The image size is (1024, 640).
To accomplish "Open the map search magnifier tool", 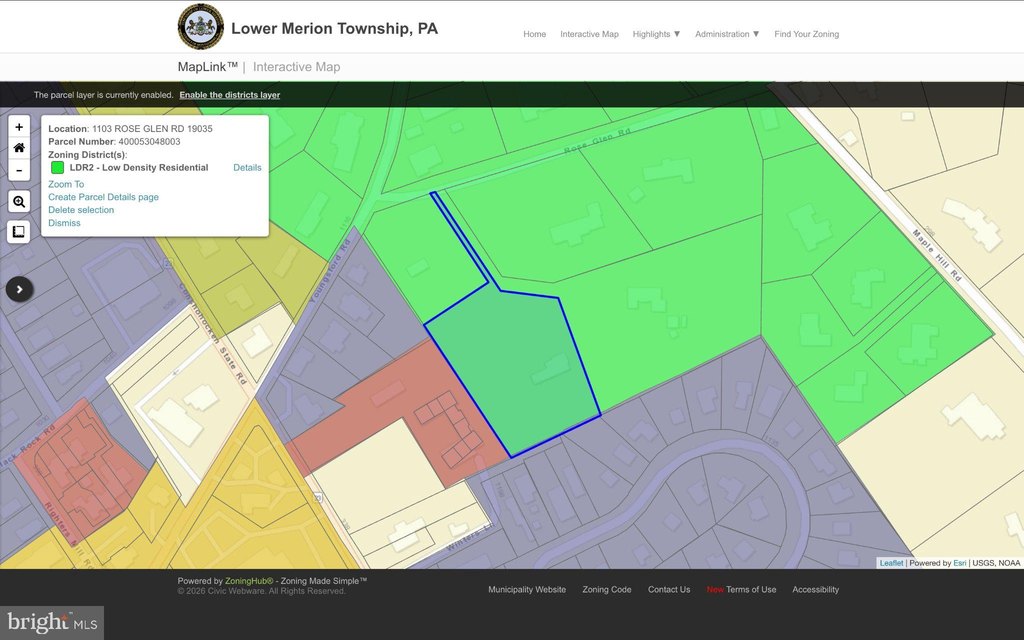I will 19,202.
